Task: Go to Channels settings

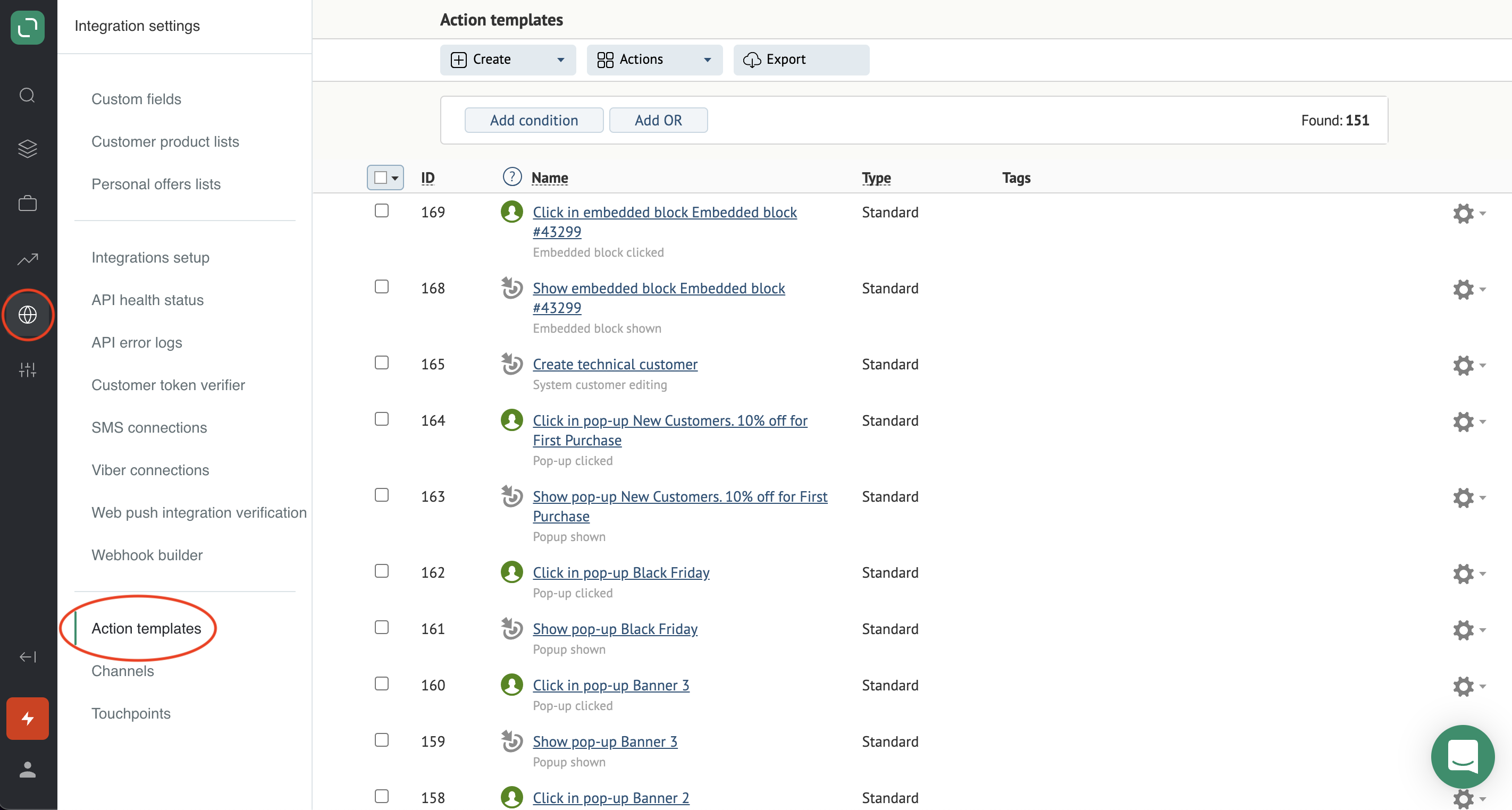Action: point(123,671)
